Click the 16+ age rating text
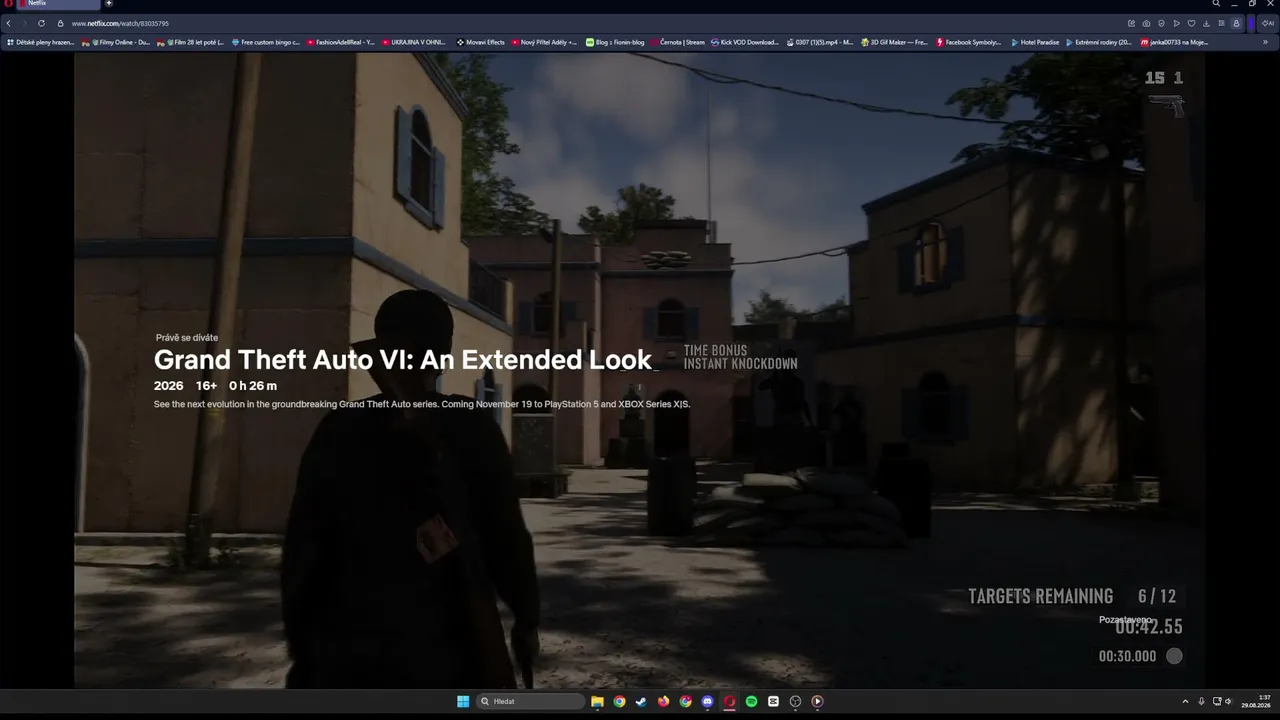The height and width of the screenshot is (720, 1280). (207, 386)
